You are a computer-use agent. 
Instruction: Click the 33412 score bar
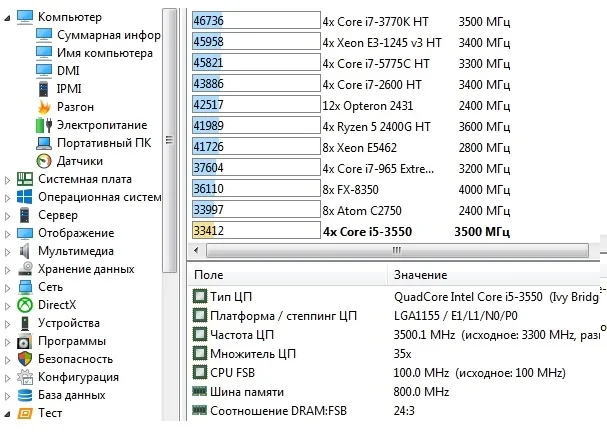coord(256,231)
